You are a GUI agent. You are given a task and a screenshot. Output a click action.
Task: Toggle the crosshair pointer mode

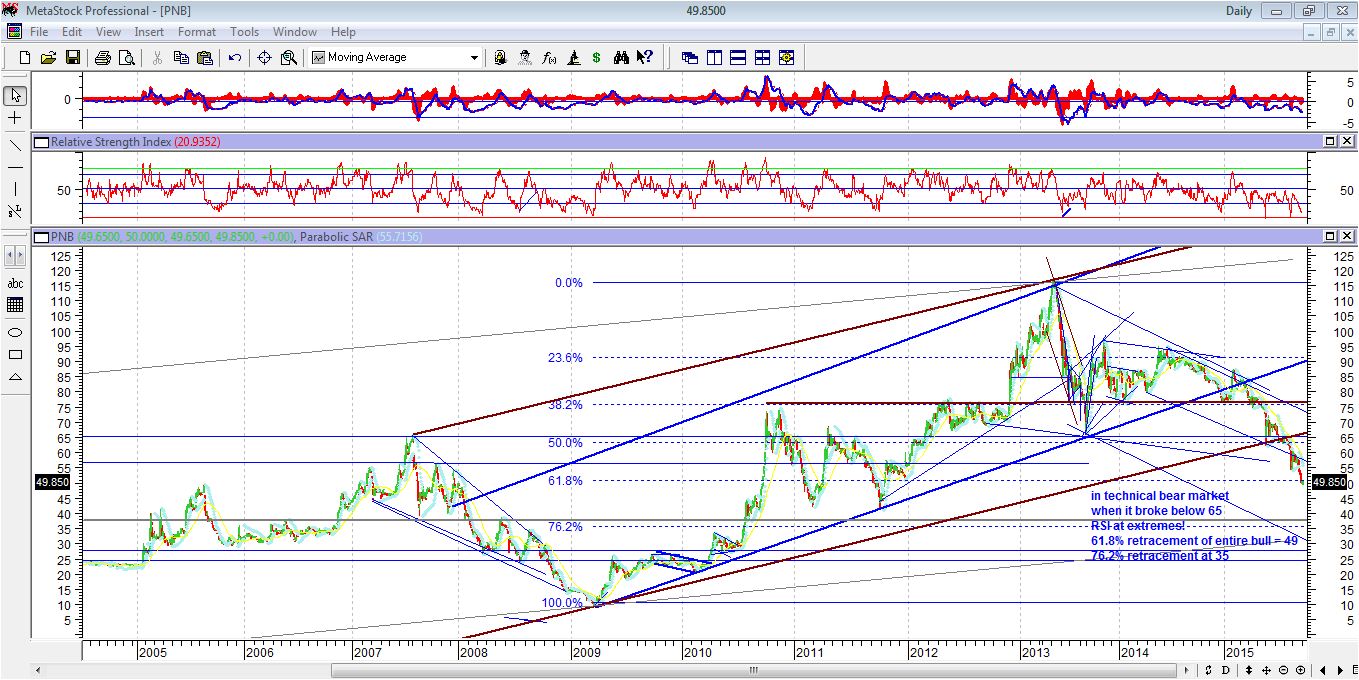tap(14, 117)
